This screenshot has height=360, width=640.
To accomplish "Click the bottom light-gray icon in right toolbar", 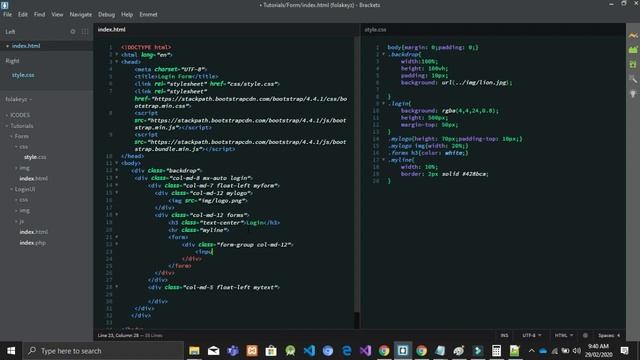I will point(633,94).
